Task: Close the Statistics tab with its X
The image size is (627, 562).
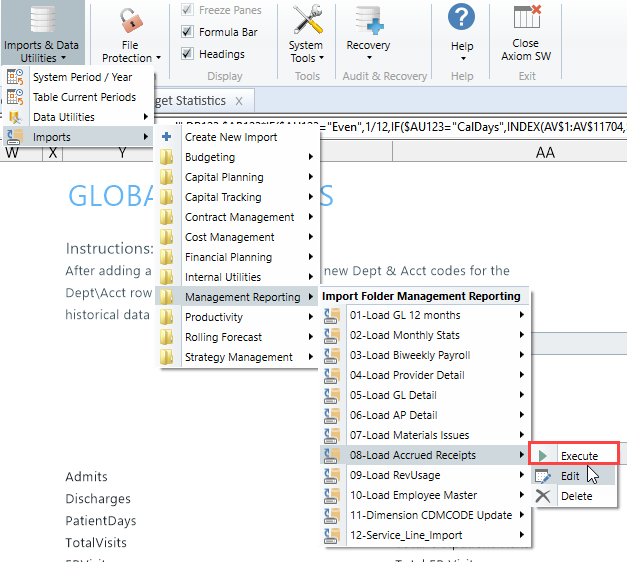Action: 238,101
